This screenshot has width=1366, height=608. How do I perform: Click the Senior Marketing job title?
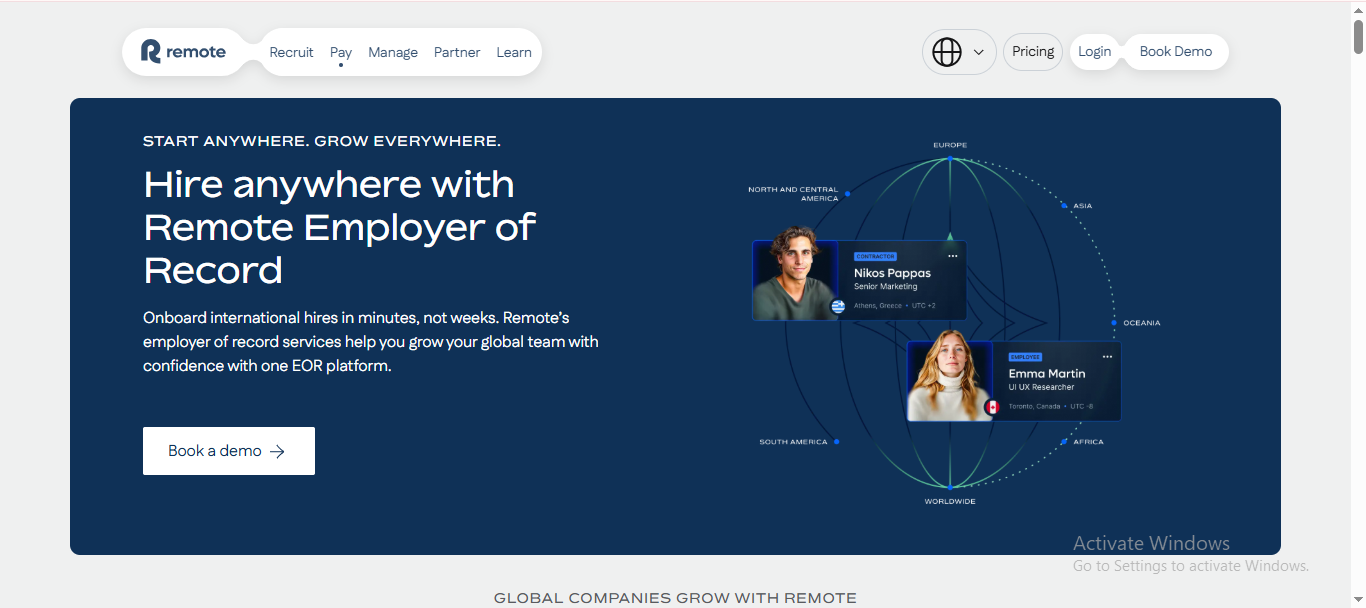[x=886, y=287]
